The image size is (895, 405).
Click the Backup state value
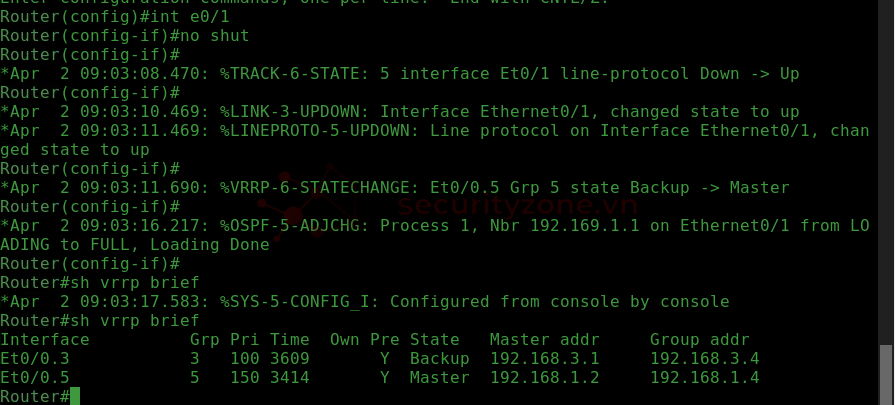[x=440, y=359]
